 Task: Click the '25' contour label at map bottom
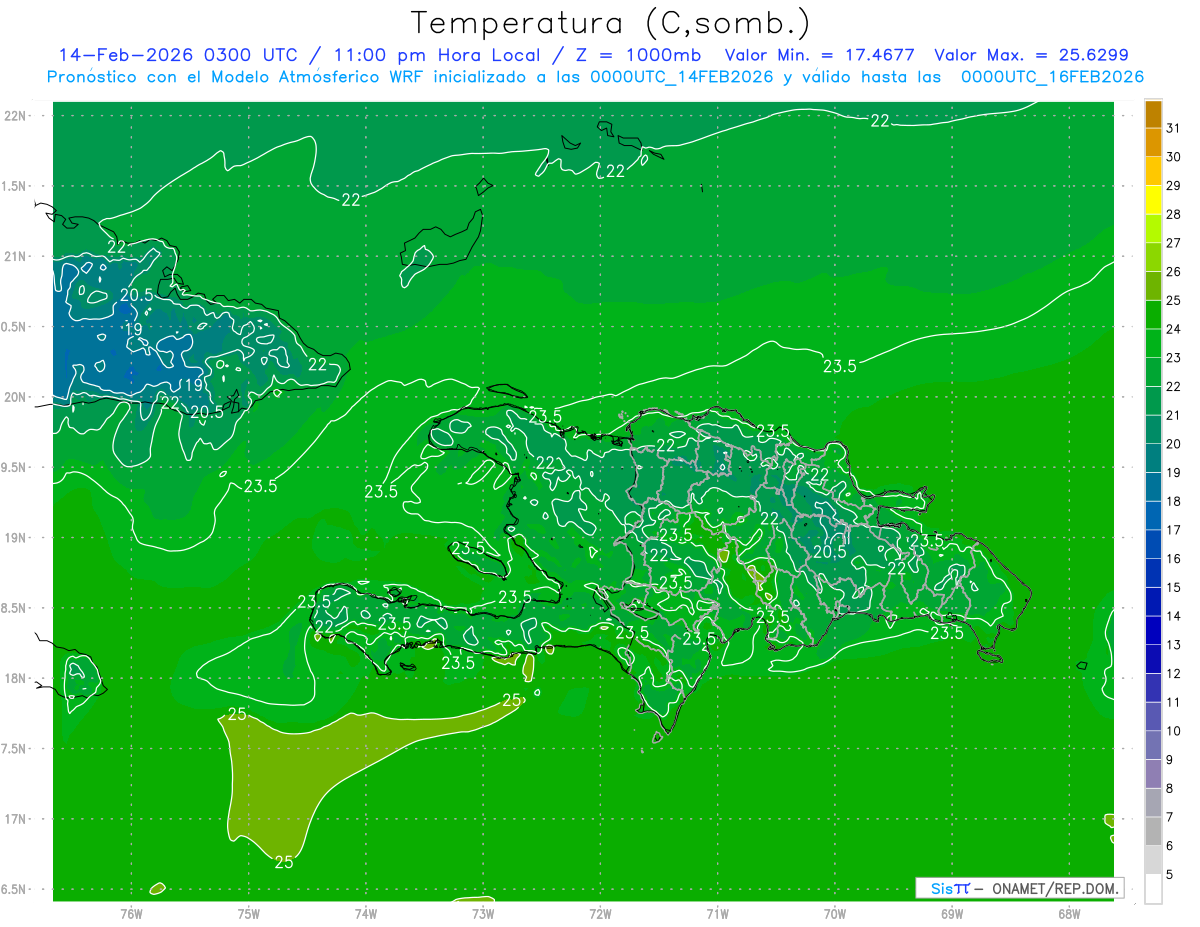point(284,862)
